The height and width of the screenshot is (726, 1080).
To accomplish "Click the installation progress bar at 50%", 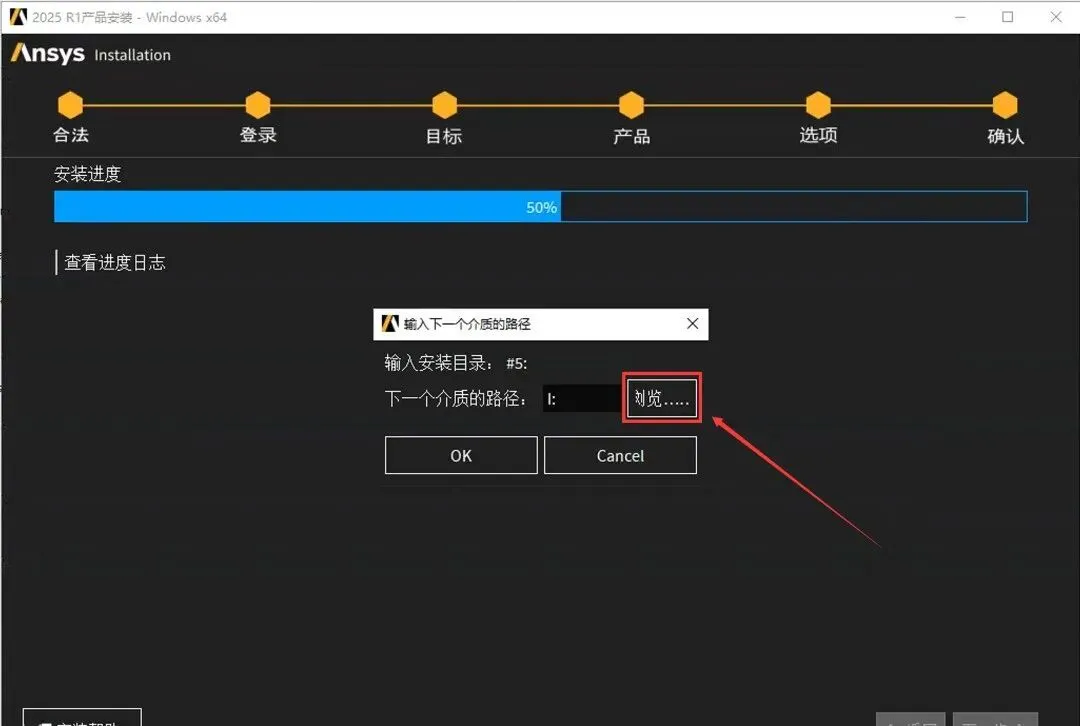I will (541, 207).
